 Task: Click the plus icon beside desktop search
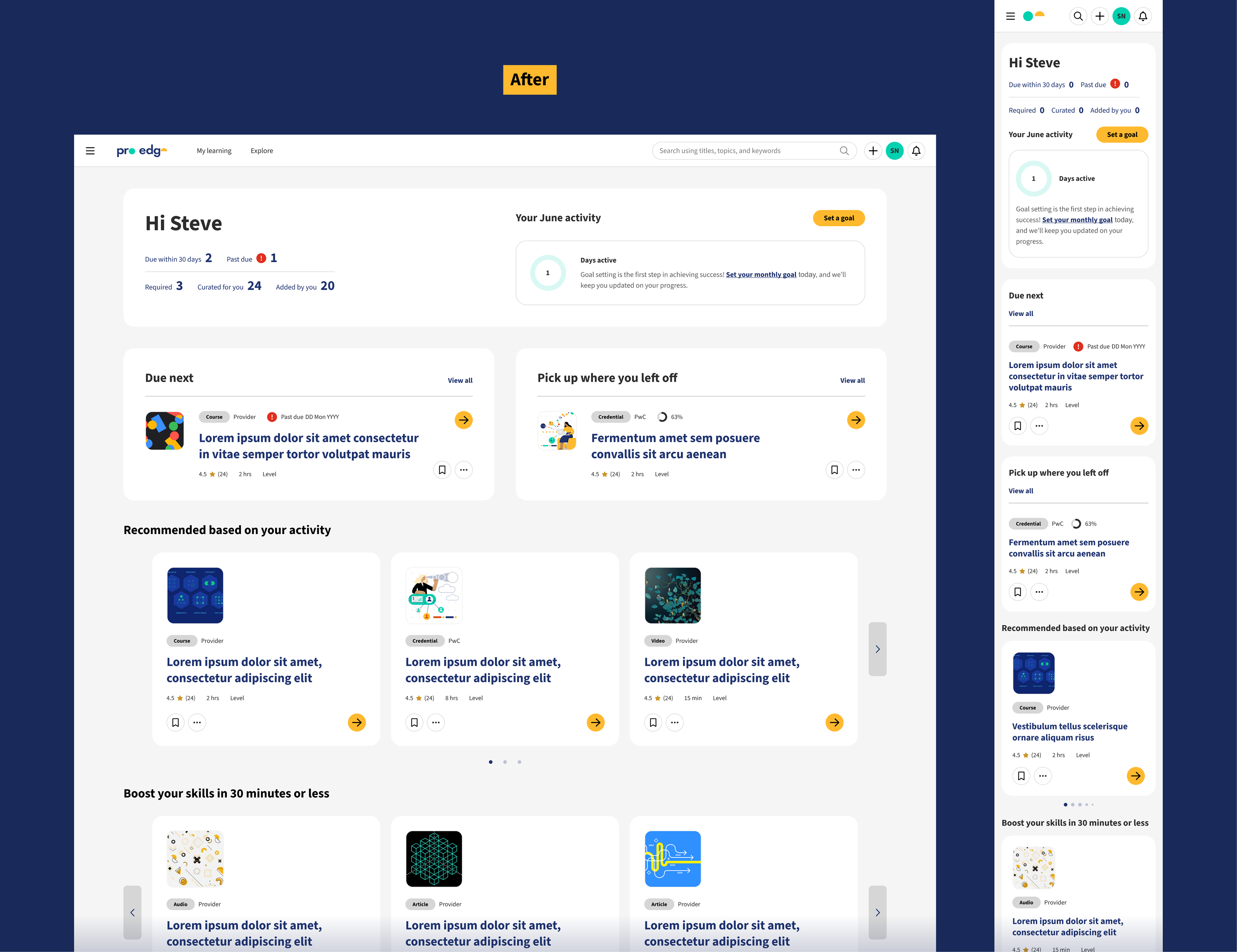[x=873, y=151]
